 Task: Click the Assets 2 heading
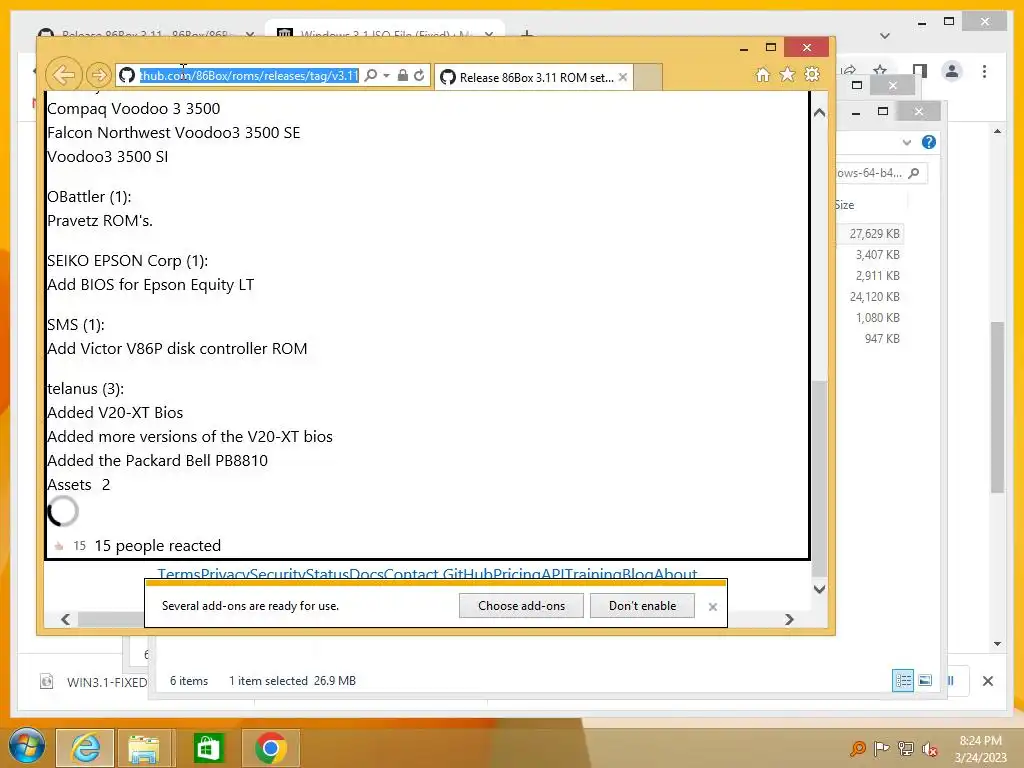pos(78,485)
